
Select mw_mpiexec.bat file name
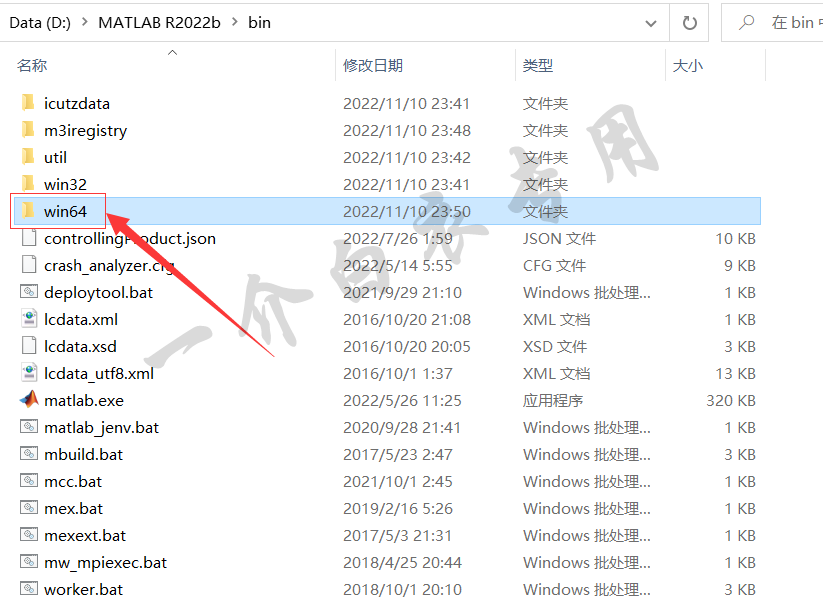click(105, 563)
